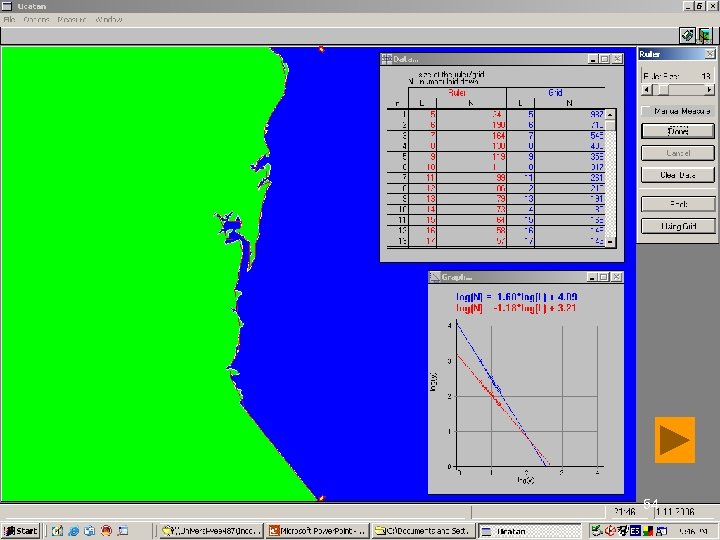720x540 pixels.
Task: Minimize the Data window
Action: (x=593, y=59)
